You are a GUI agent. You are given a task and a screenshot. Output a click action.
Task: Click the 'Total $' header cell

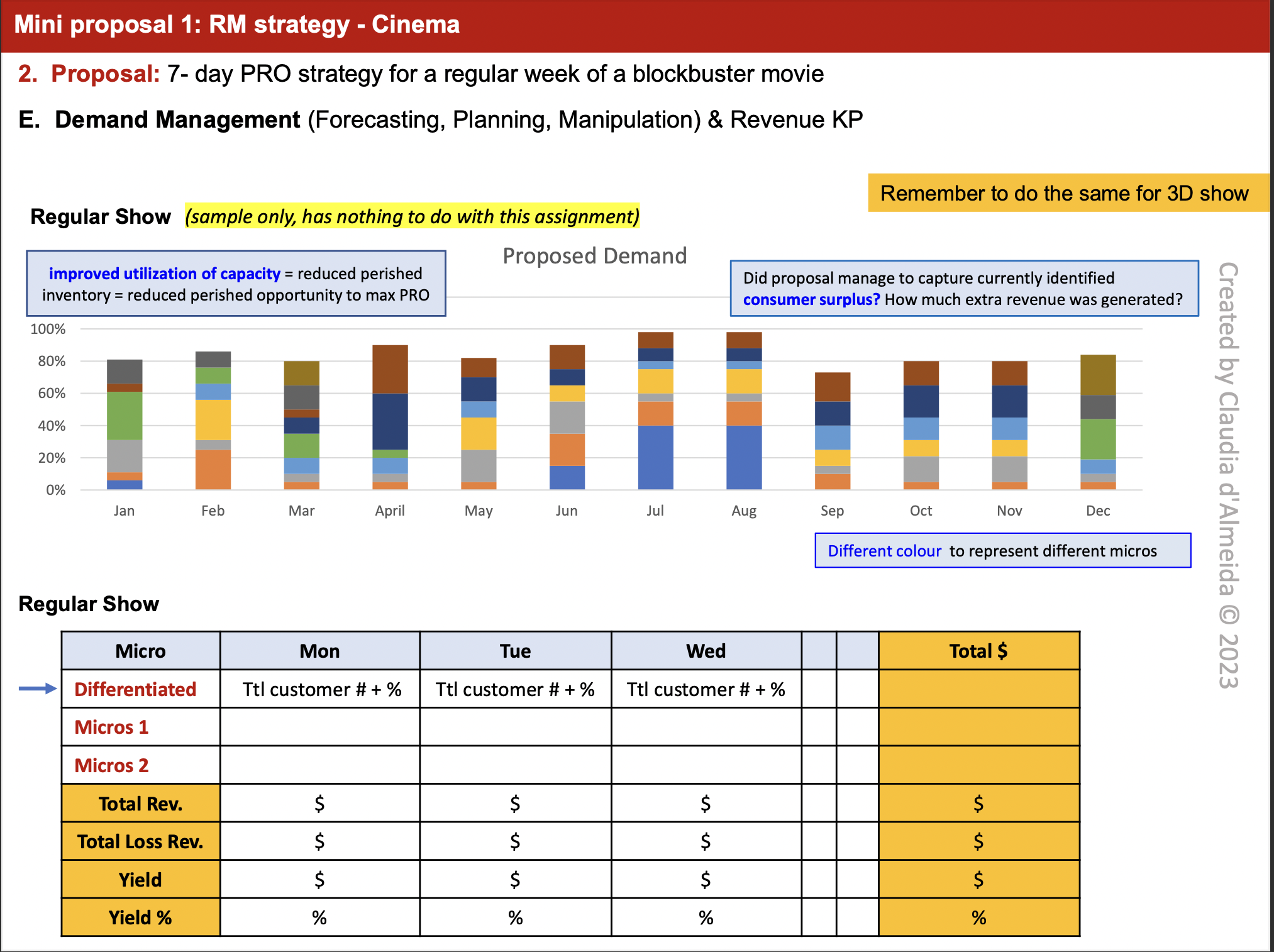[978, 651]
